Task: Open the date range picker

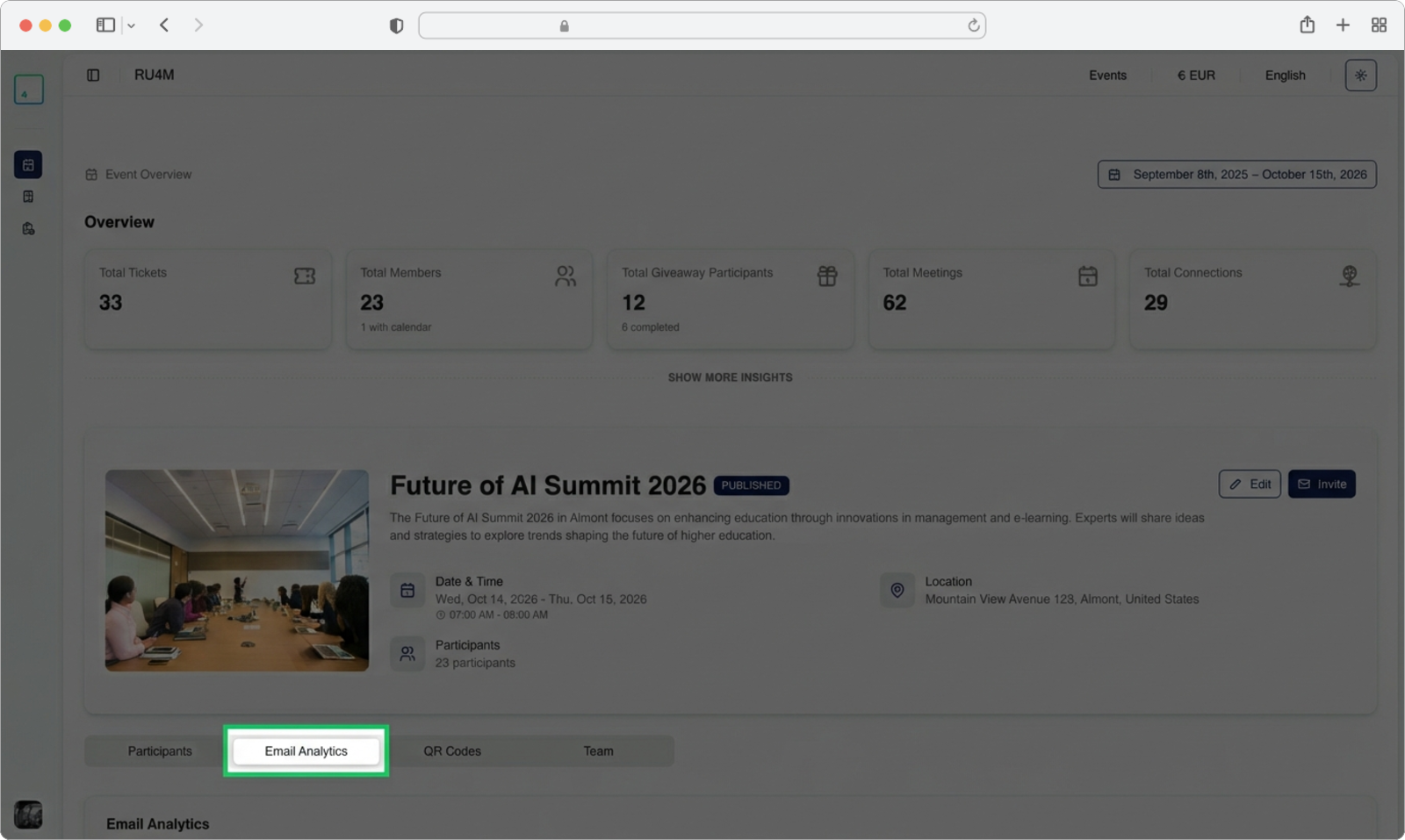Action: coord(1236,175)
